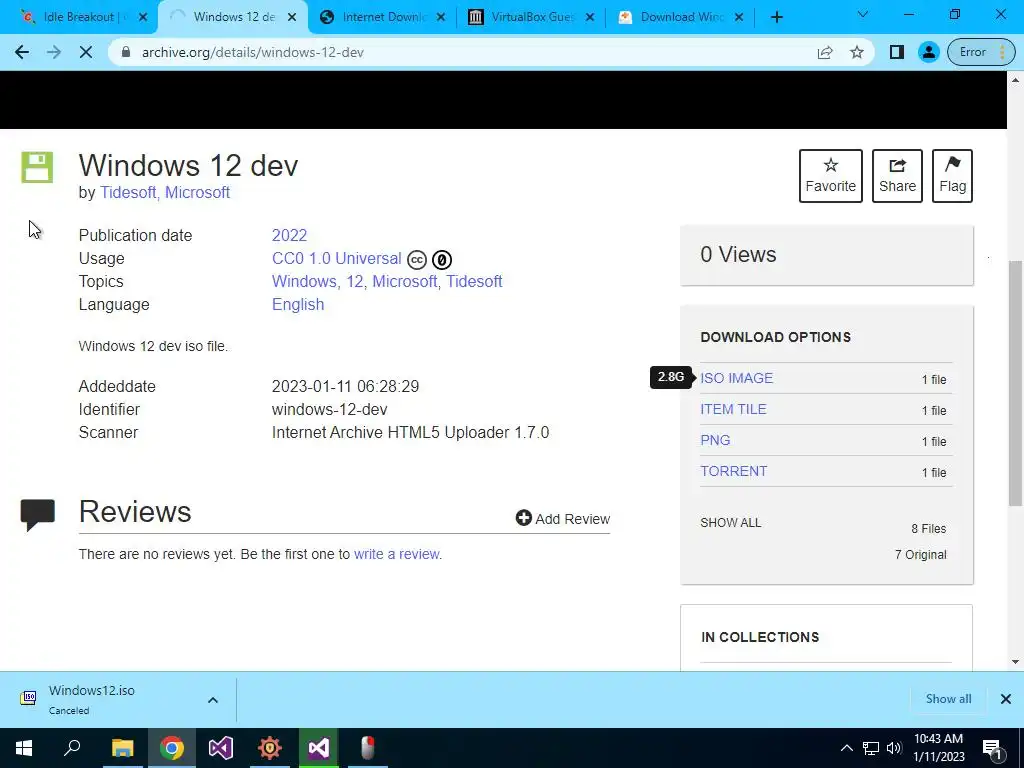The image size is (1024, 768).
Task: Open the Windows Start menu
Action: 24,748
